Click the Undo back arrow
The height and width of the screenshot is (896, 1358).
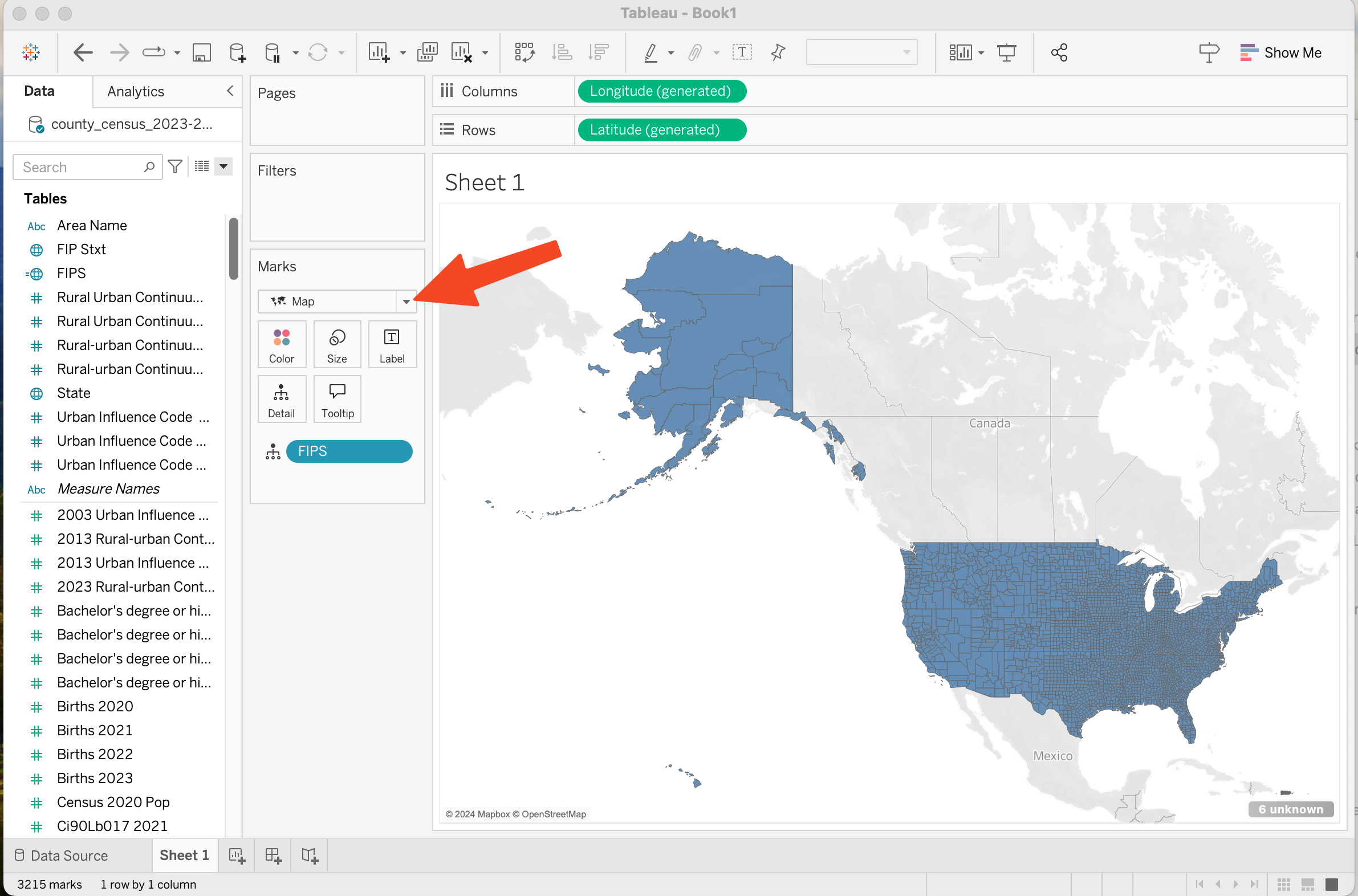(x=83, y=52)
